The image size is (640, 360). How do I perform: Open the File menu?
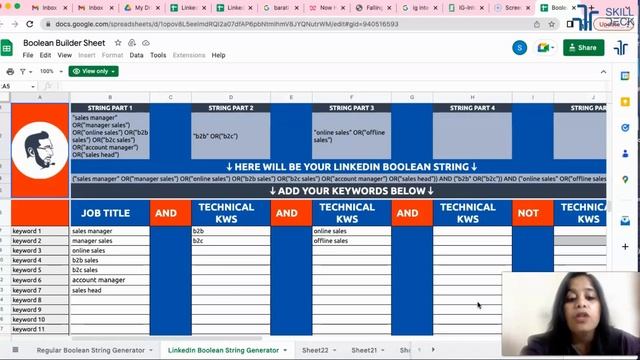pos(28,55)
